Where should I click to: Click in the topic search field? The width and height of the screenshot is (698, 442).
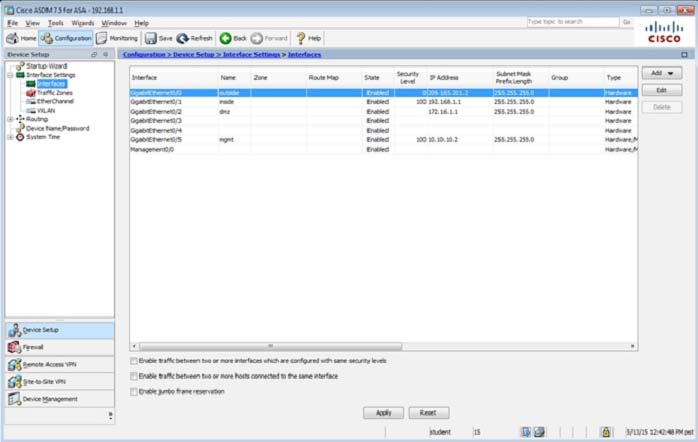[572, 22]
